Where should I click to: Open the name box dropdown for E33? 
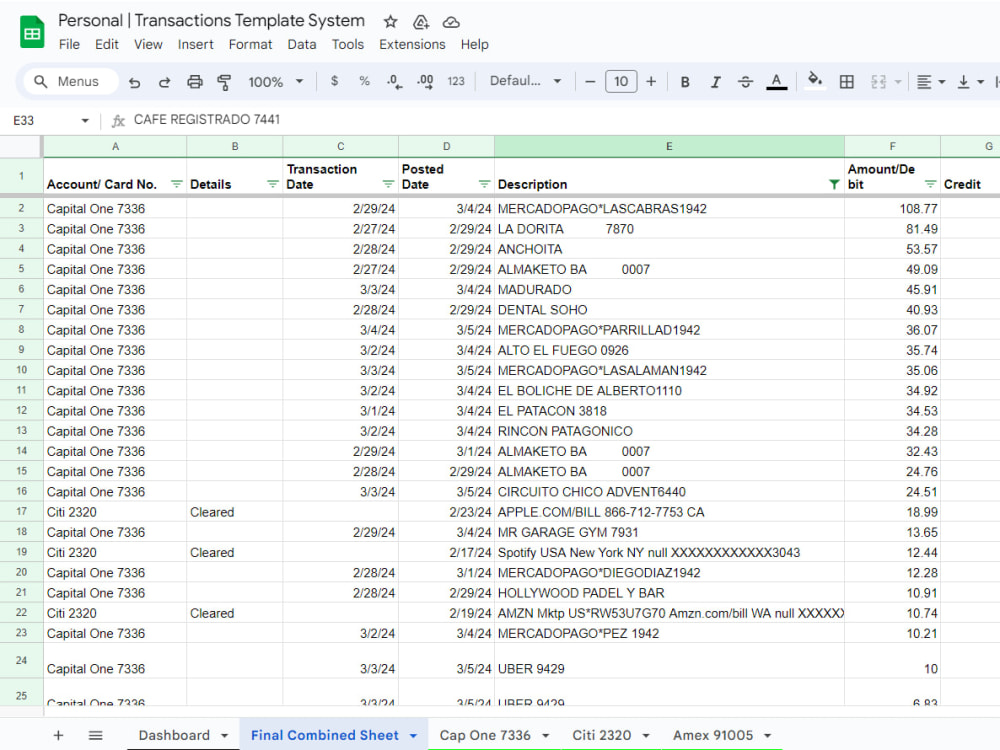tap(84, 121)
